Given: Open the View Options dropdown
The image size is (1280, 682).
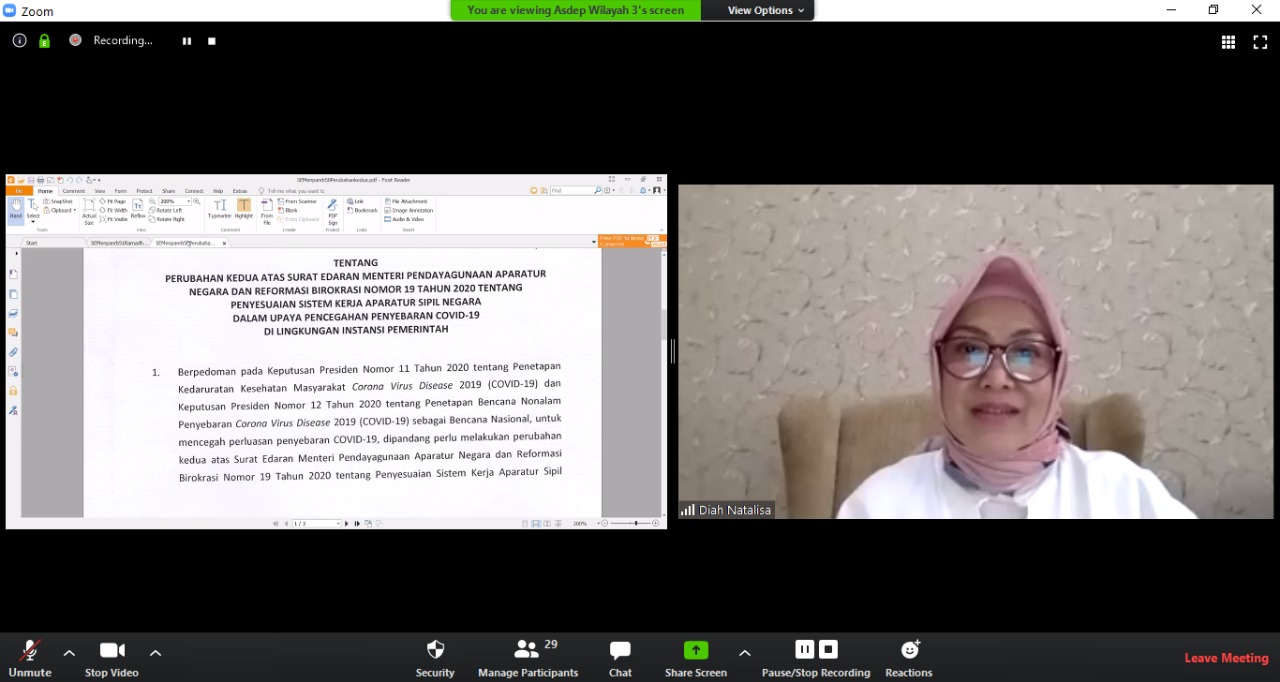Looking at the screenshot, I should click(x=766, y=10).
